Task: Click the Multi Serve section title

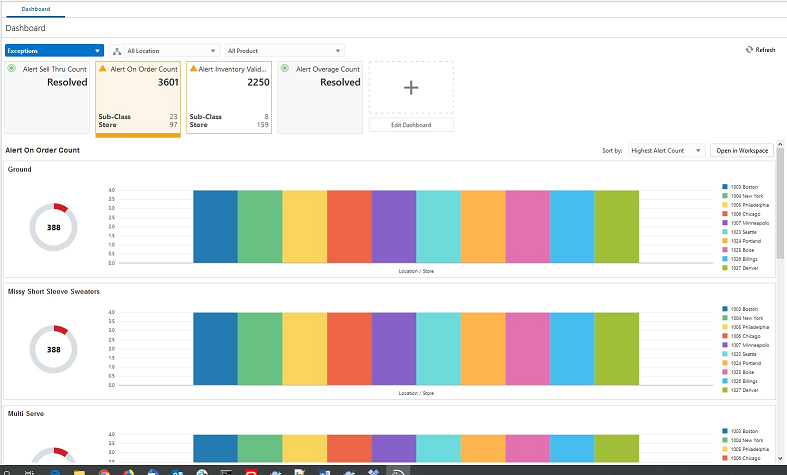Action: [x=26, y=413]
